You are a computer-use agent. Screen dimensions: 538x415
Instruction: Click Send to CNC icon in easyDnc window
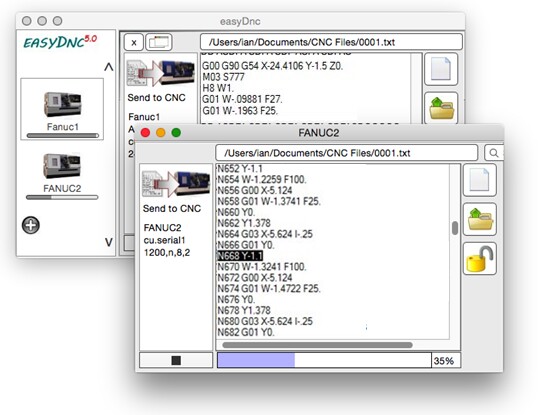click(160, 73)
